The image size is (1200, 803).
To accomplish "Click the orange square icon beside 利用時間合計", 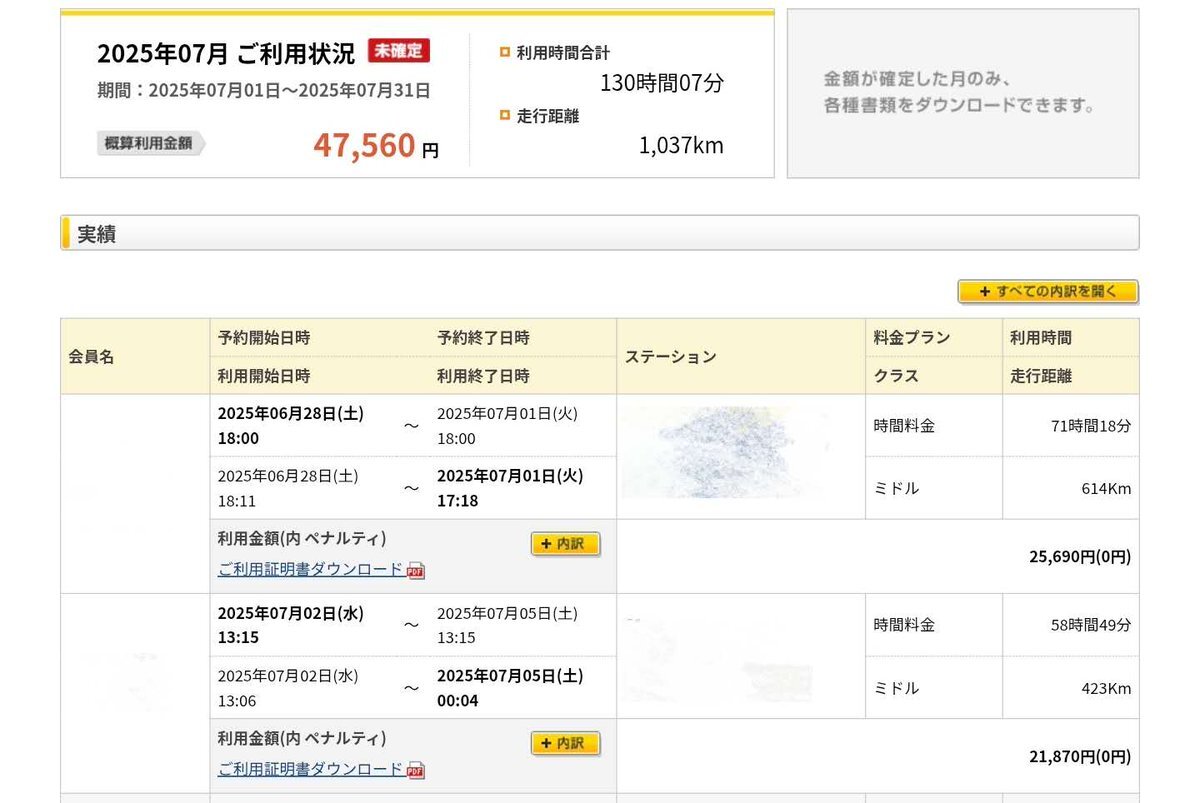I will 505,52.
